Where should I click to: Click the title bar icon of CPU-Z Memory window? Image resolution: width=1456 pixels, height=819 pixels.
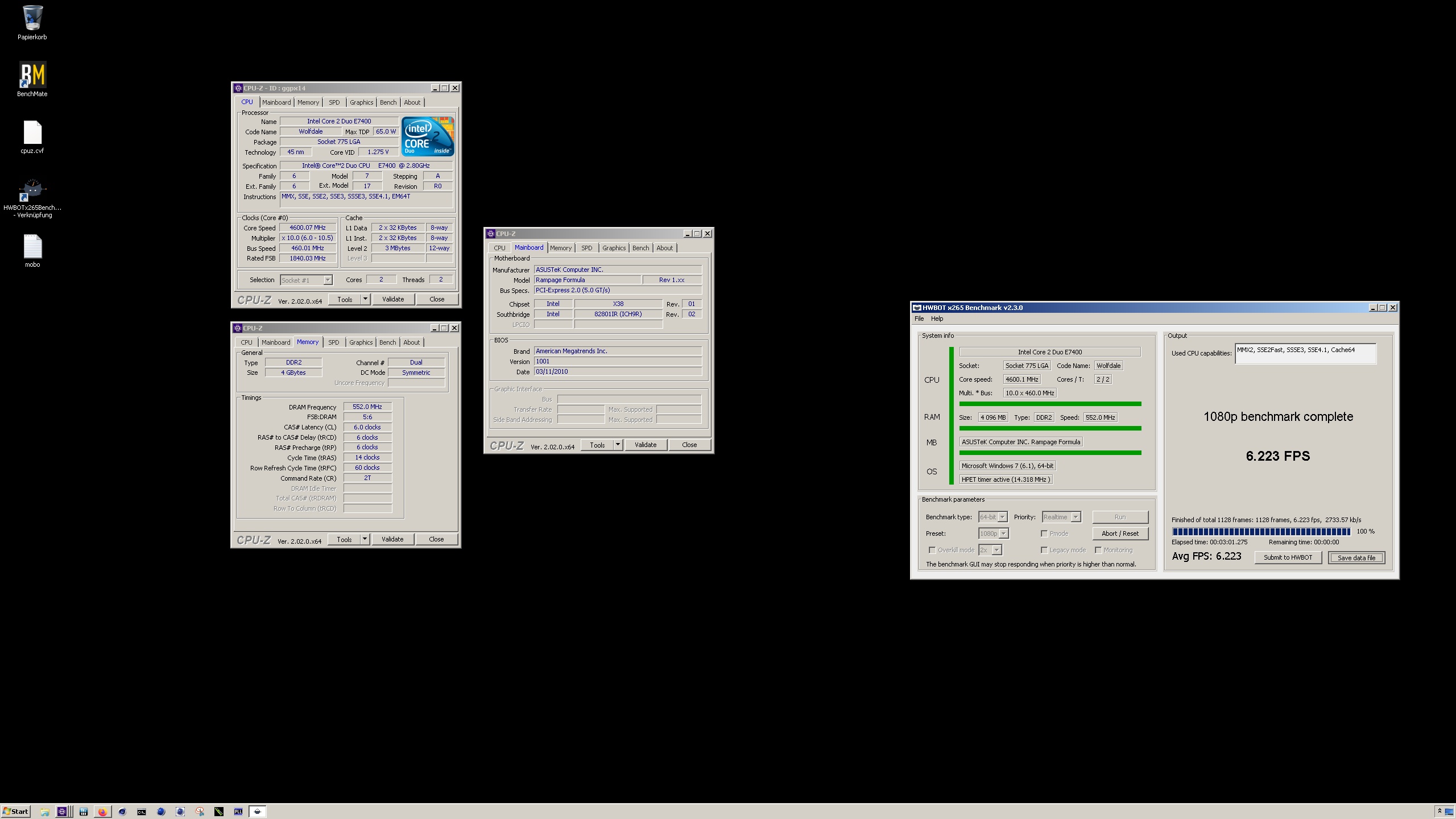238,328
